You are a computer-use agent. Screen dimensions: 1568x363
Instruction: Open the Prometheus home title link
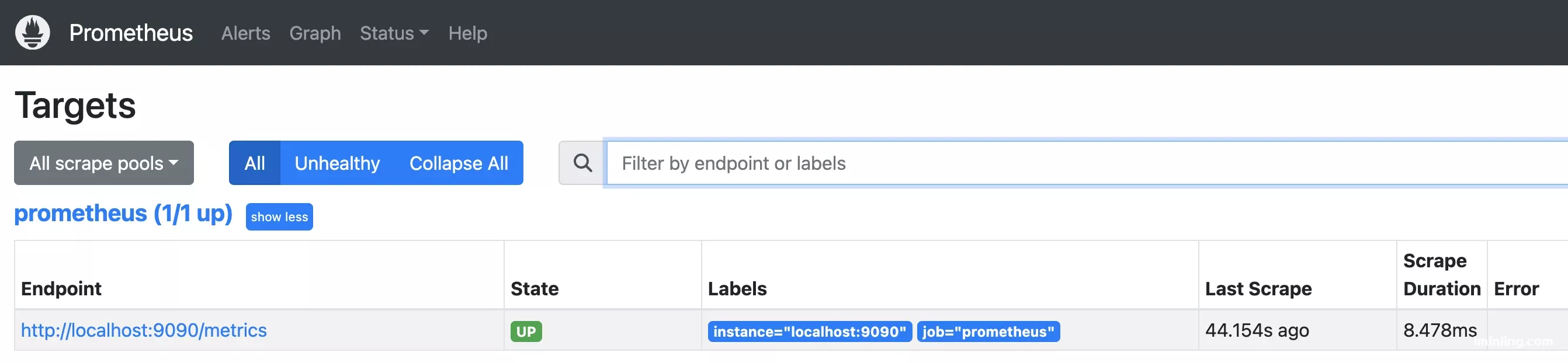(131, 33)
